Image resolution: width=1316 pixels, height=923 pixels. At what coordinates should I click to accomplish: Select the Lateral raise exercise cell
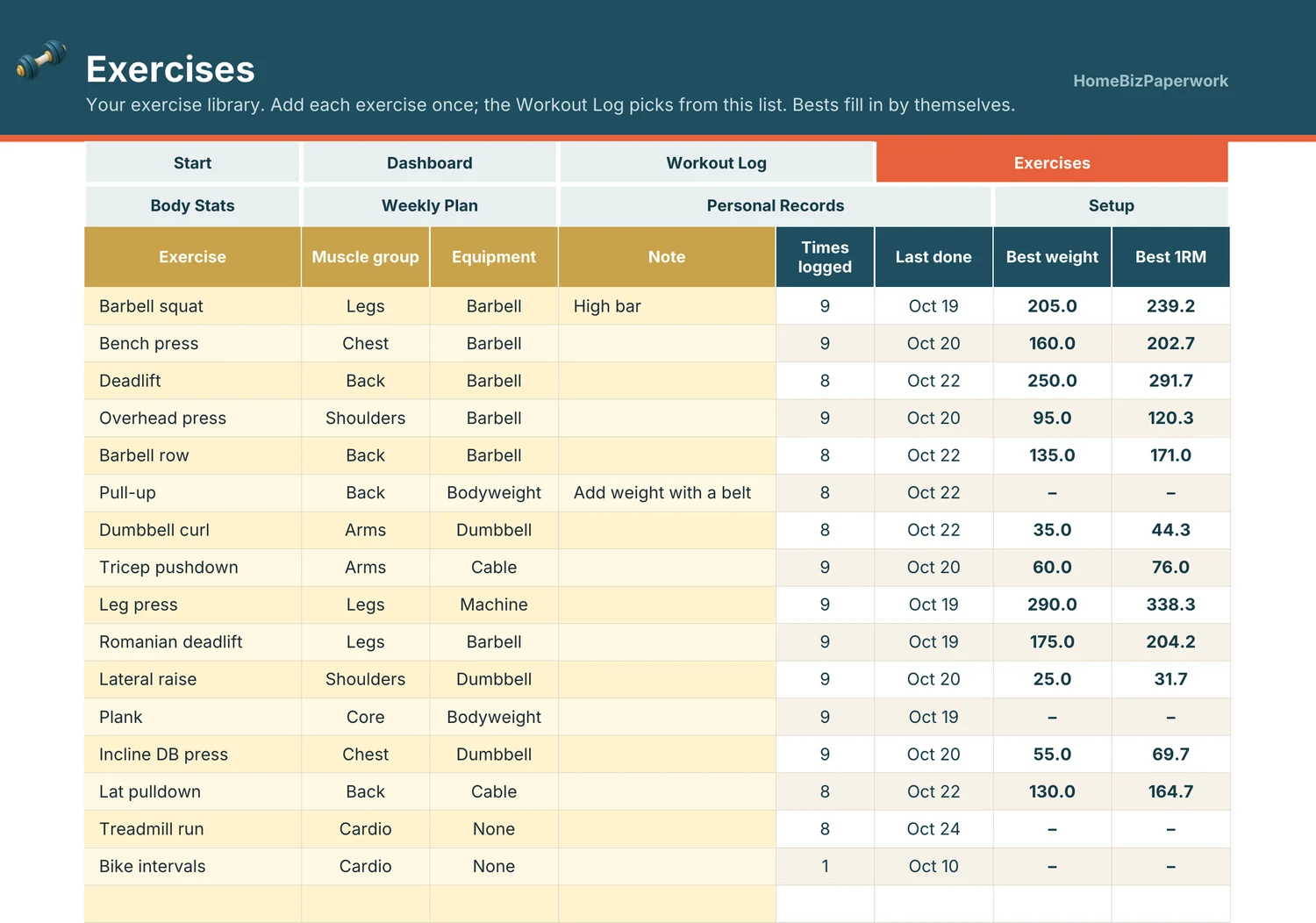pos(192,679)
